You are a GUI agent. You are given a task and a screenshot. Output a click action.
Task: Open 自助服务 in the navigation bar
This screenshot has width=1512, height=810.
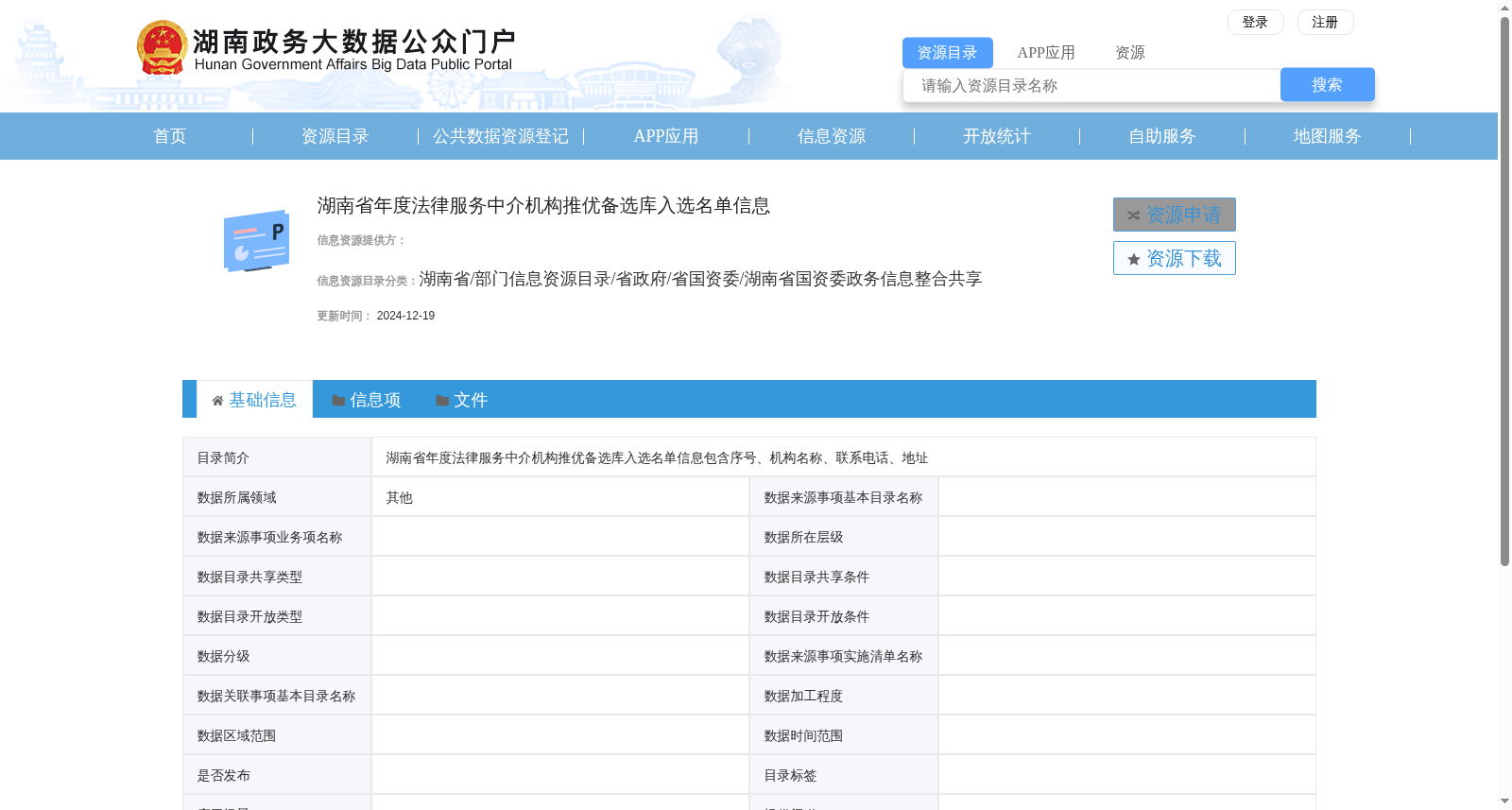(x=1162, y=136)
